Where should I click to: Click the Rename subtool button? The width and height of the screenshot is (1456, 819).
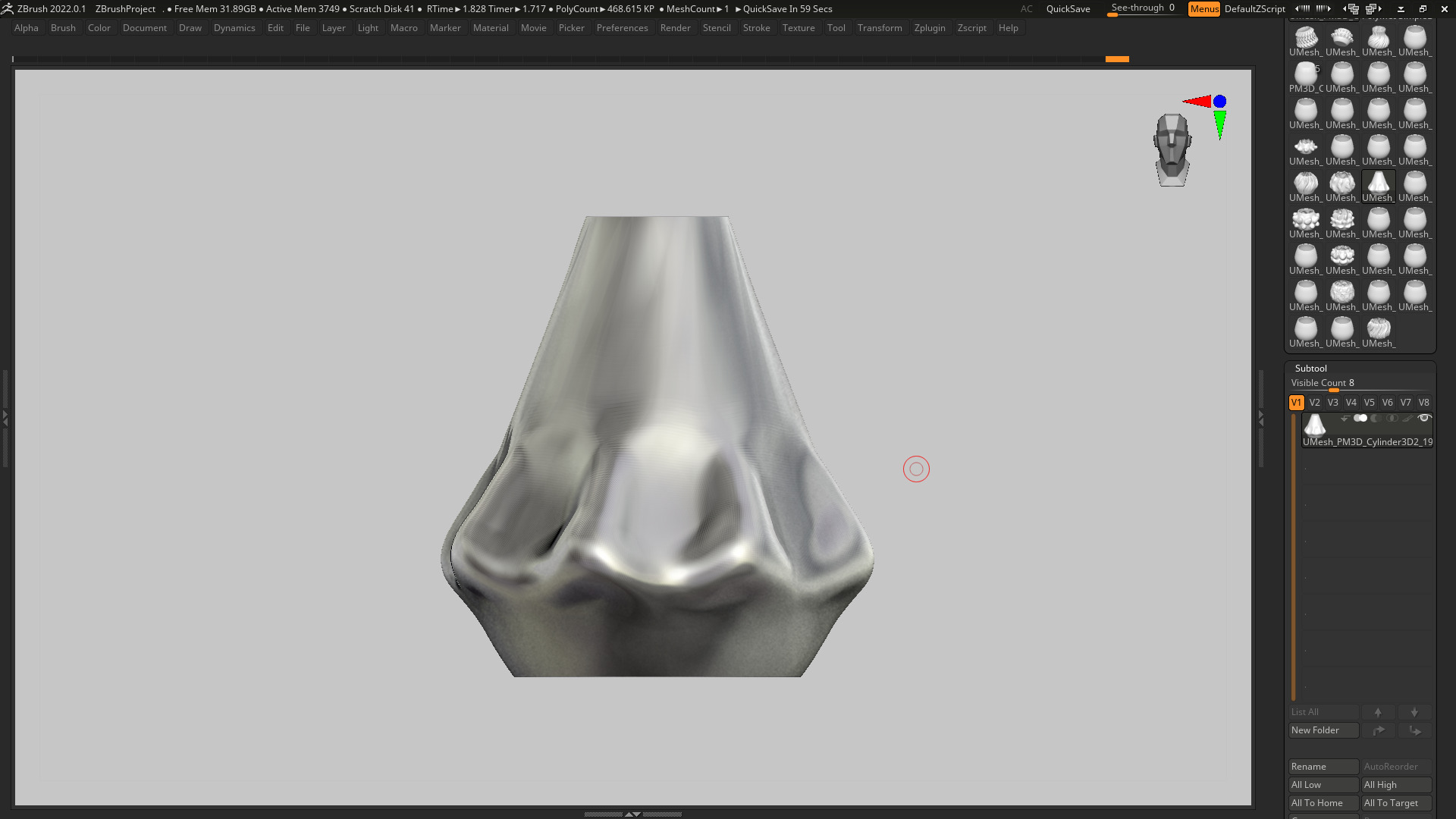1323,767
